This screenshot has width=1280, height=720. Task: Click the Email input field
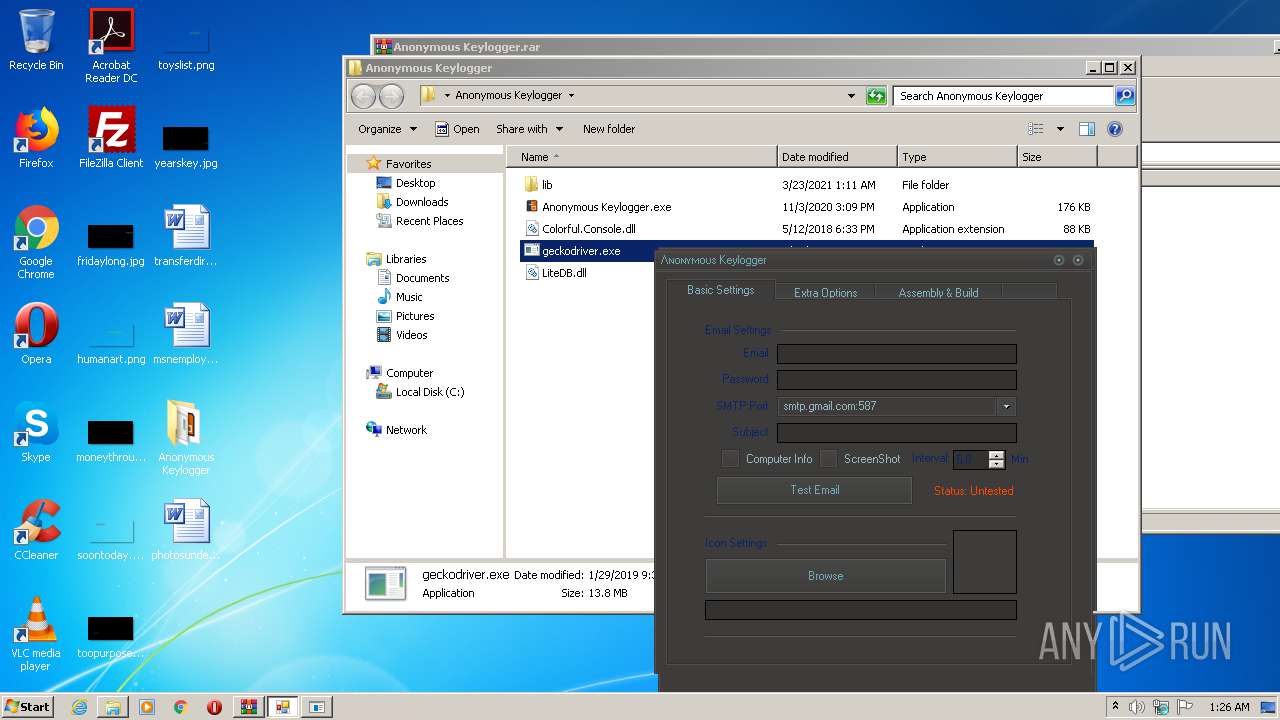897,354
